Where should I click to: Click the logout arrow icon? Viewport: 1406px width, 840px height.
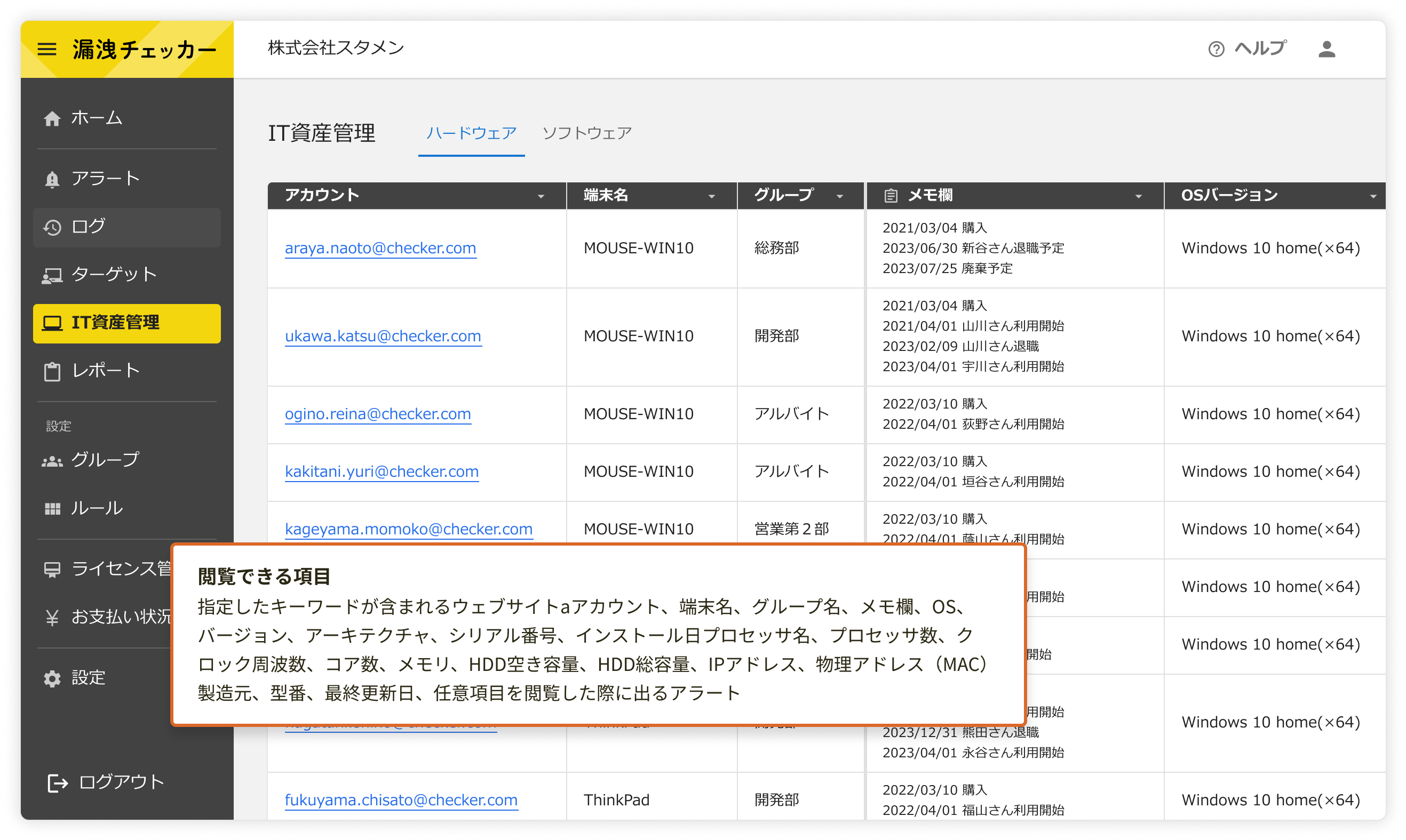[x=57, y=783]
